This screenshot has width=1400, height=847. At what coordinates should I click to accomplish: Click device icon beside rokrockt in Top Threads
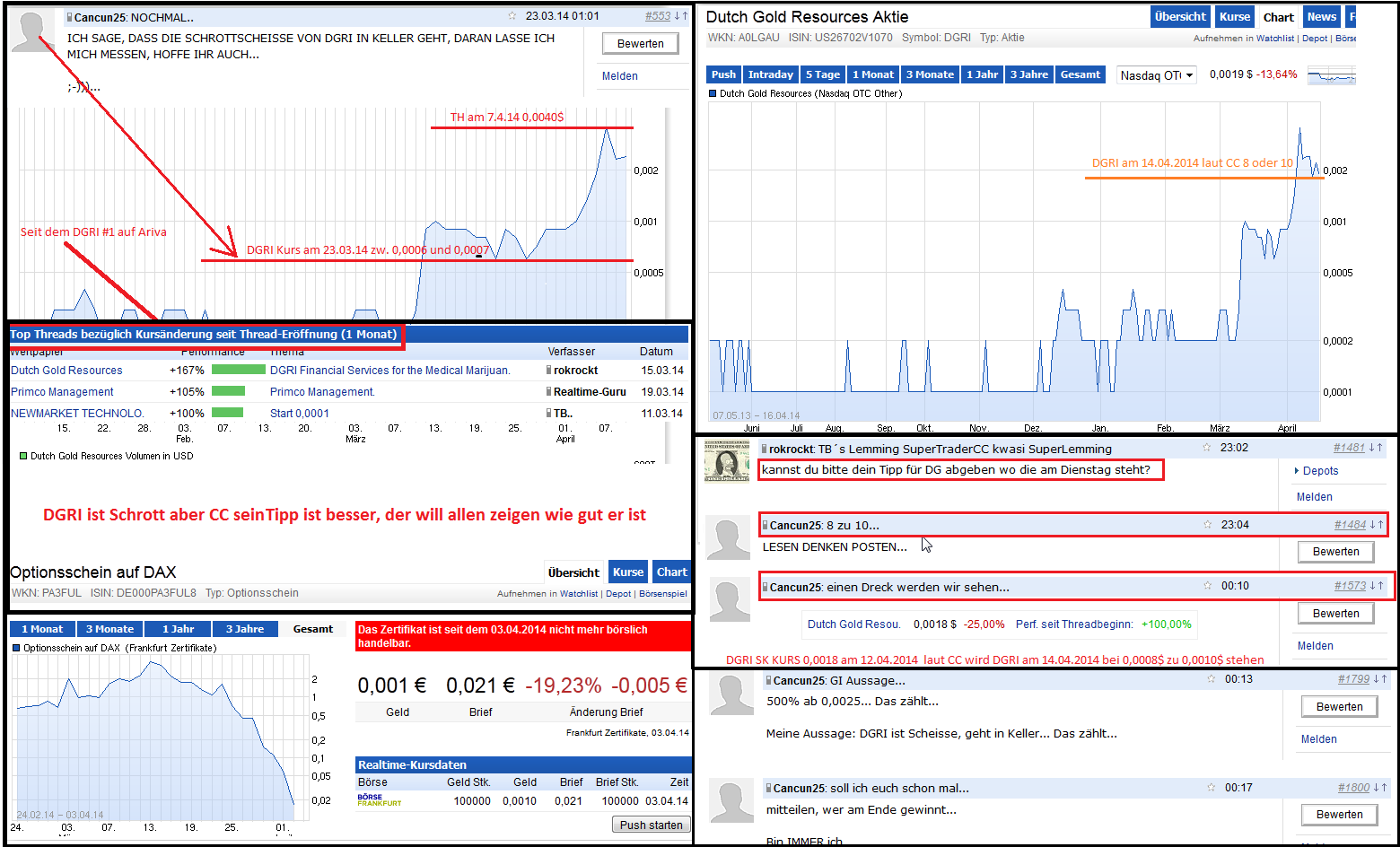click(x=549, y=371)
